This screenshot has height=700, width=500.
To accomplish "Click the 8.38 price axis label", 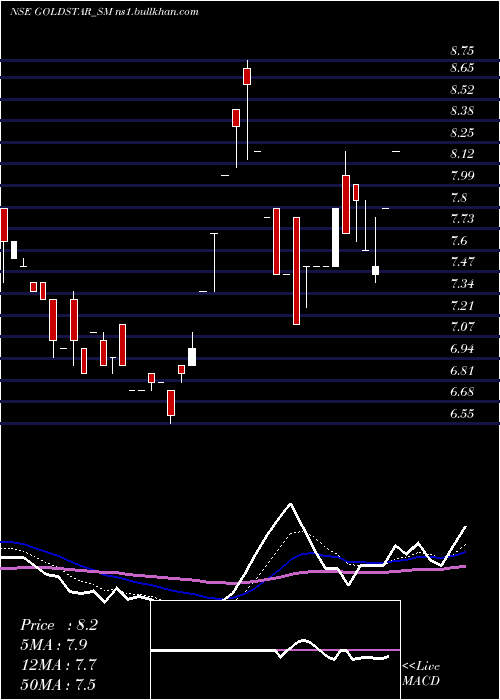I will coord(462,111).
